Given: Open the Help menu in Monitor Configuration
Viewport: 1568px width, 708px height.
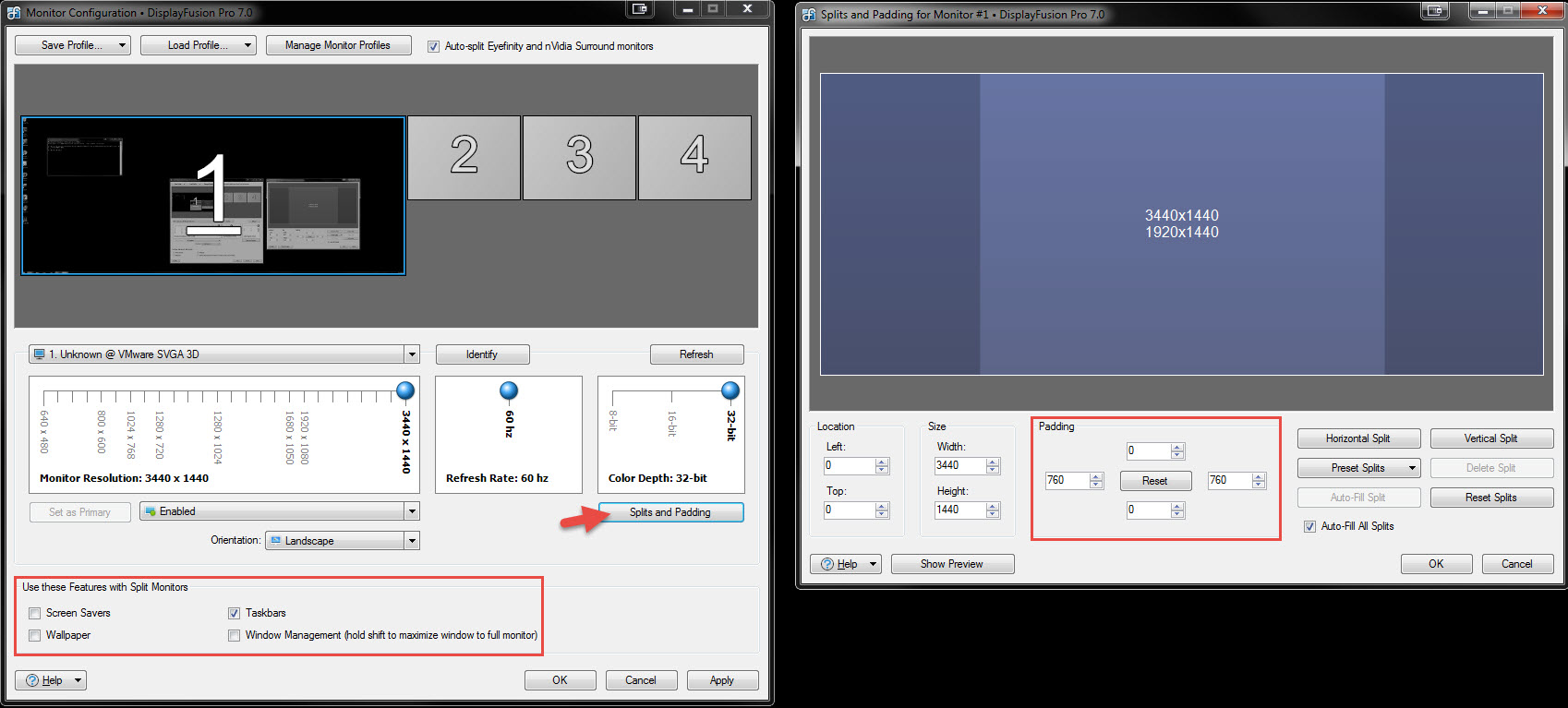Looking at the screenshot, I should tap(51, 680).
